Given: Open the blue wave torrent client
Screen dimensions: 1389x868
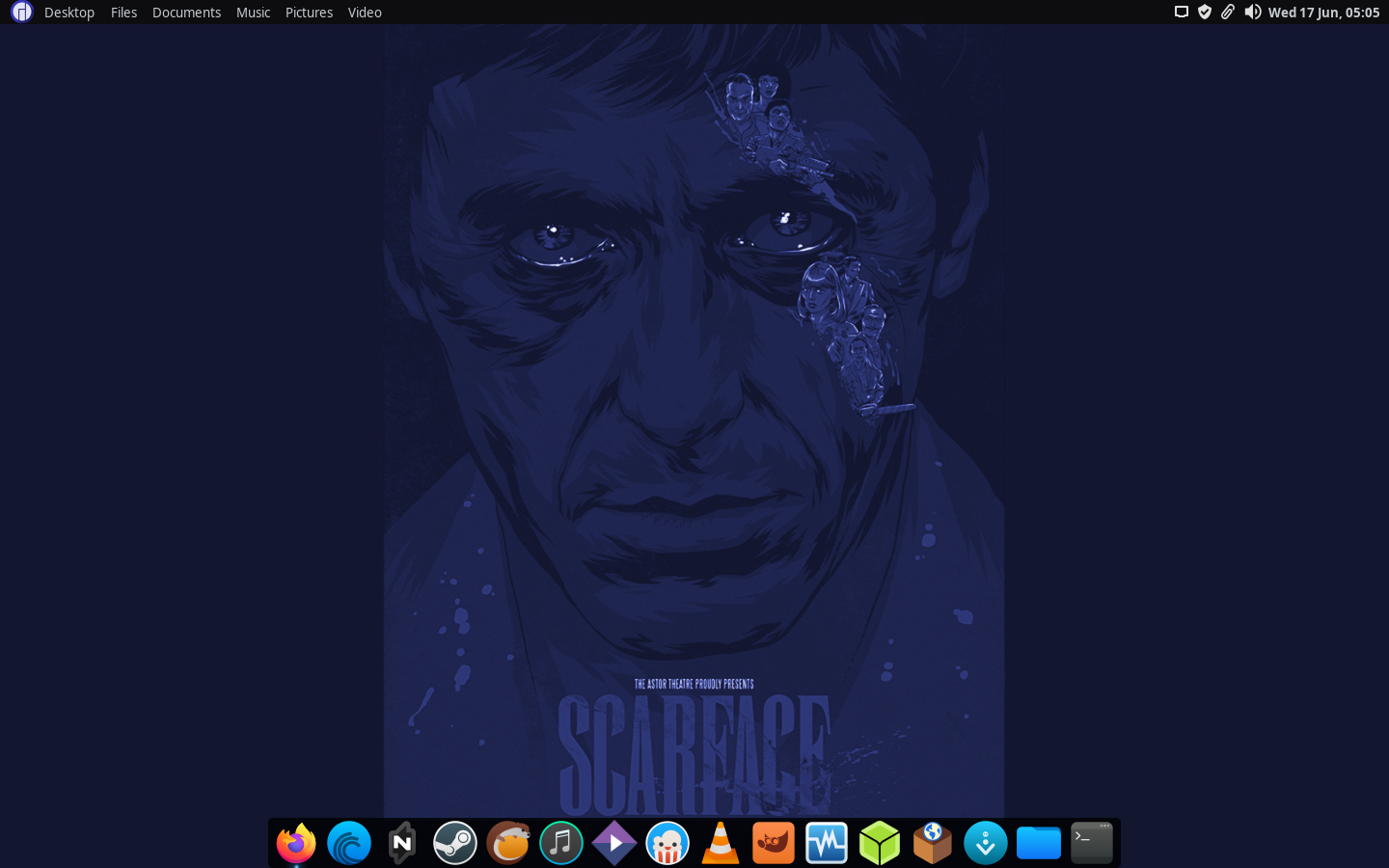Looking at the screenshot, I should pos(349,843).
